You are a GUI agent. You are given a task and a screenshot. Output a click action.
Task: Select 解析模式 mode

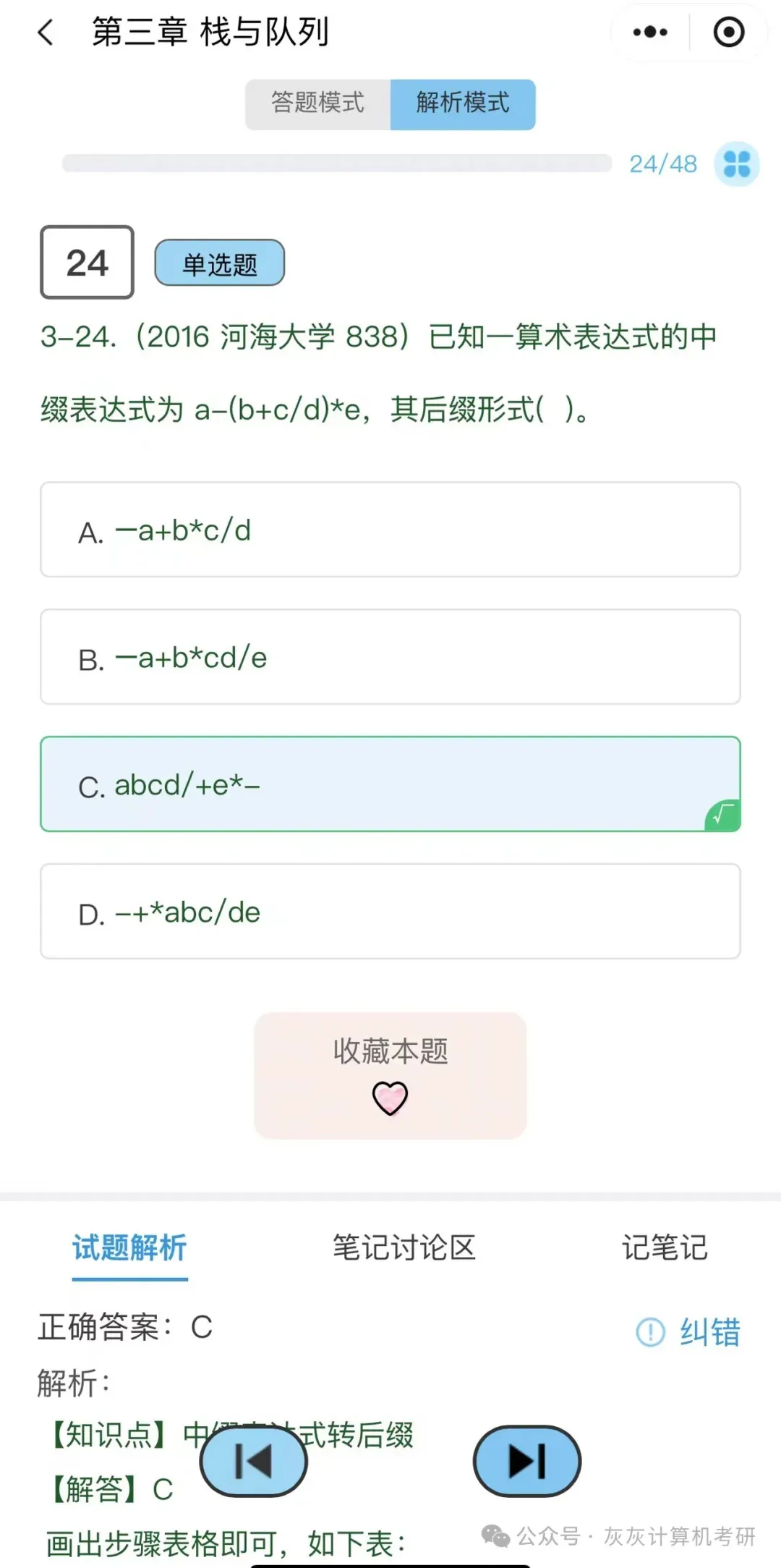pyautogui.click(x=463, y=104)
